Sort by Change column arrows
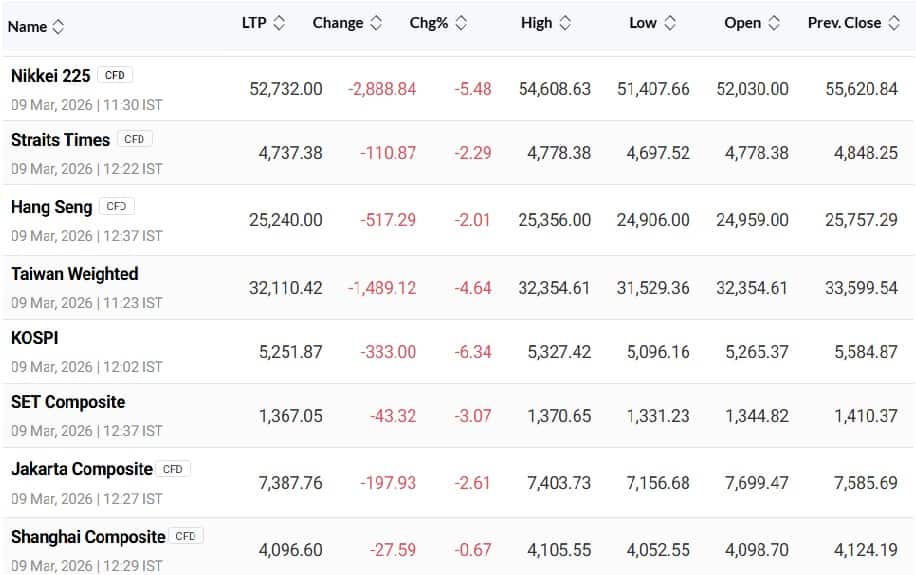Image resolution: width=916 pixels, height=575 pixels. tap(376, 23)
